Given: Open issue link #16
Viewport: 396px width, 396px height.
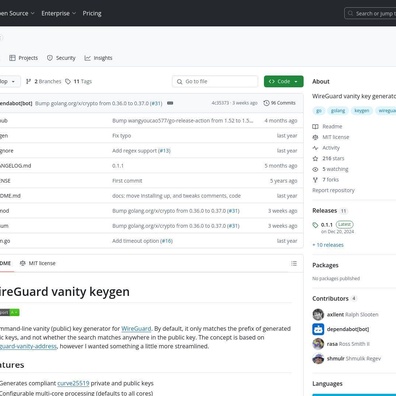Looking at the screenshot, I should pos(166,241).
